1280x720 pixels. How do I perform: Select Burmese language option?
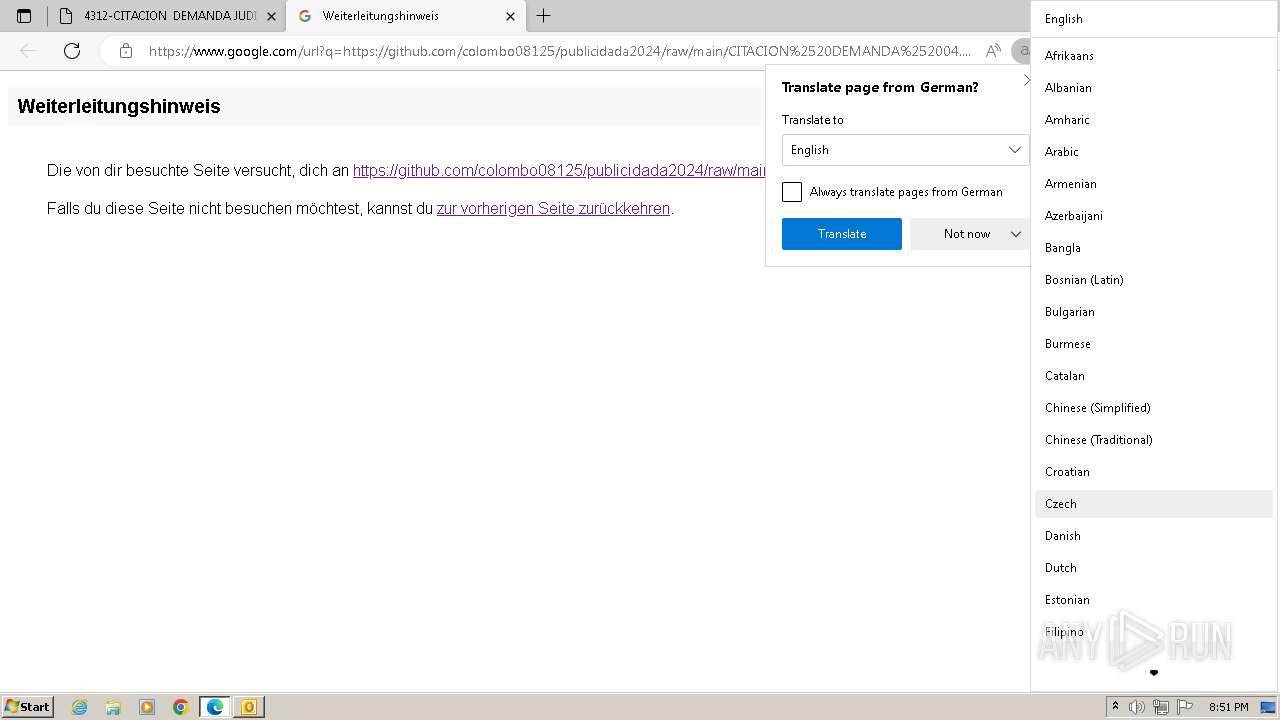click(x=1153, y=344)
